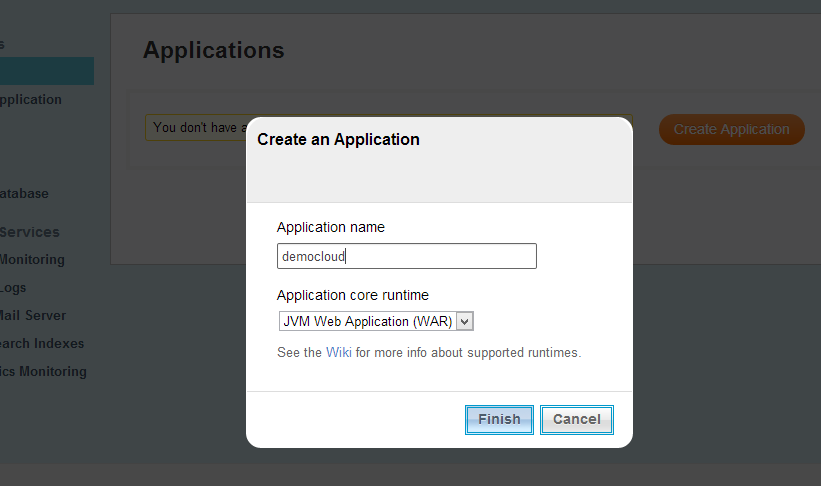Cancel the Create an Application dialog

(576, 419)
